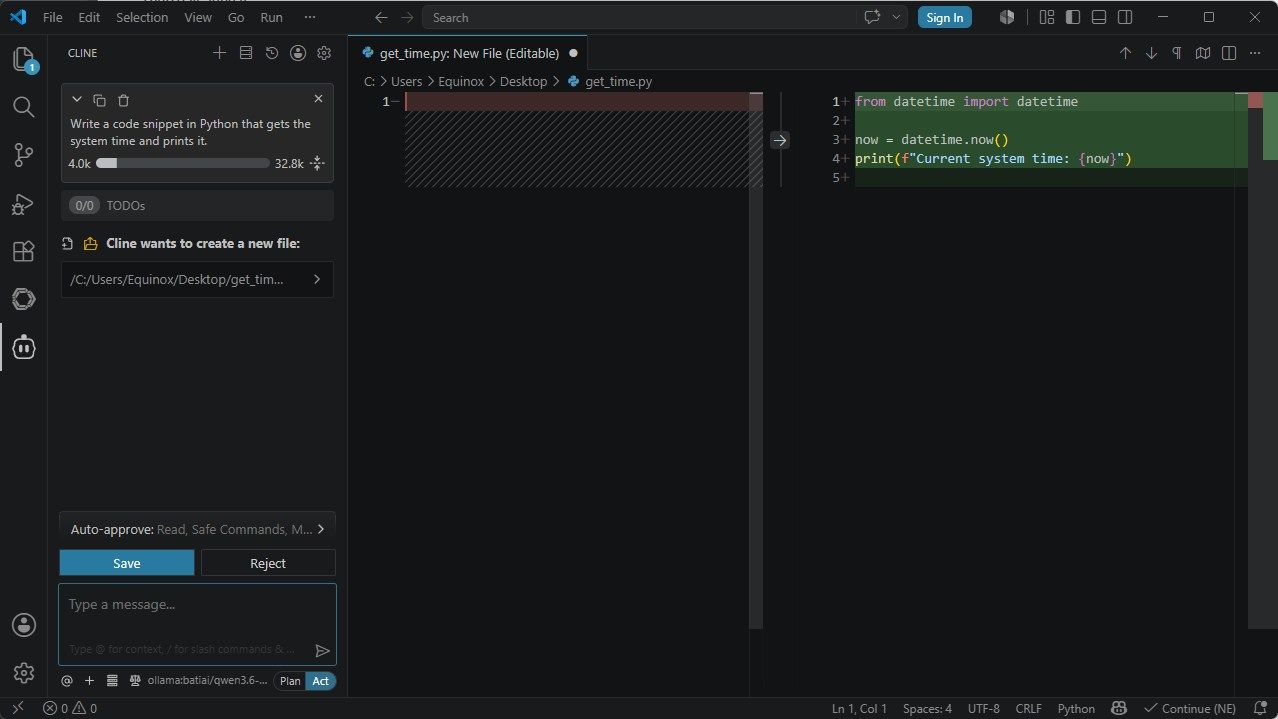Viewport: 1278px width, 719px height.
Task: Toggle the bottom panel layout
Action: [x=1099, y=17]
